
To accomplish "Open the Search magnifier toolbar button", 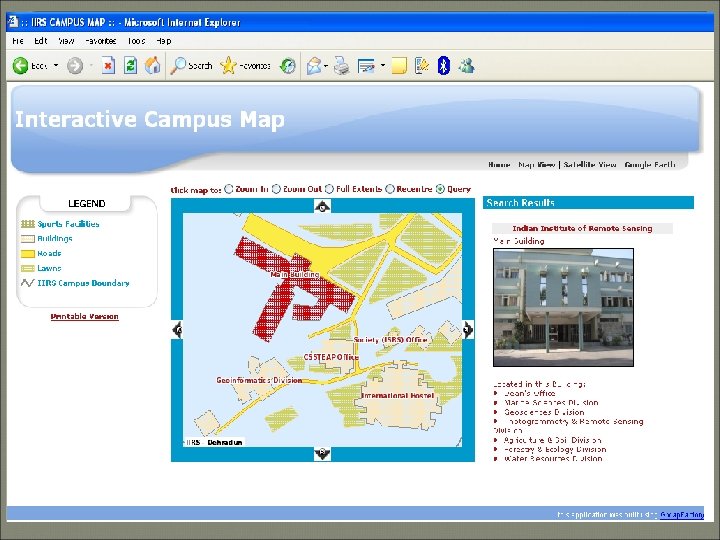I will [191, 66].
